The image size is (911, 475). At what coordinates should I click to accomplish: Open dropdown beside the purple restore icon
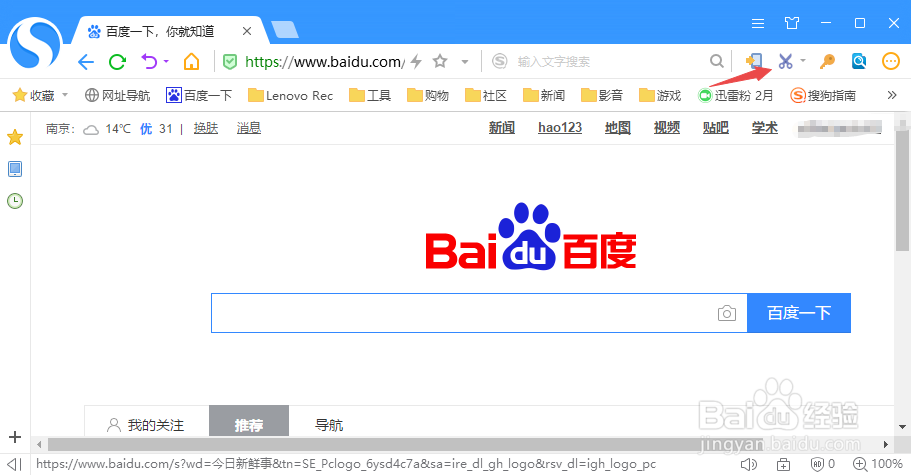pos(166,61)
